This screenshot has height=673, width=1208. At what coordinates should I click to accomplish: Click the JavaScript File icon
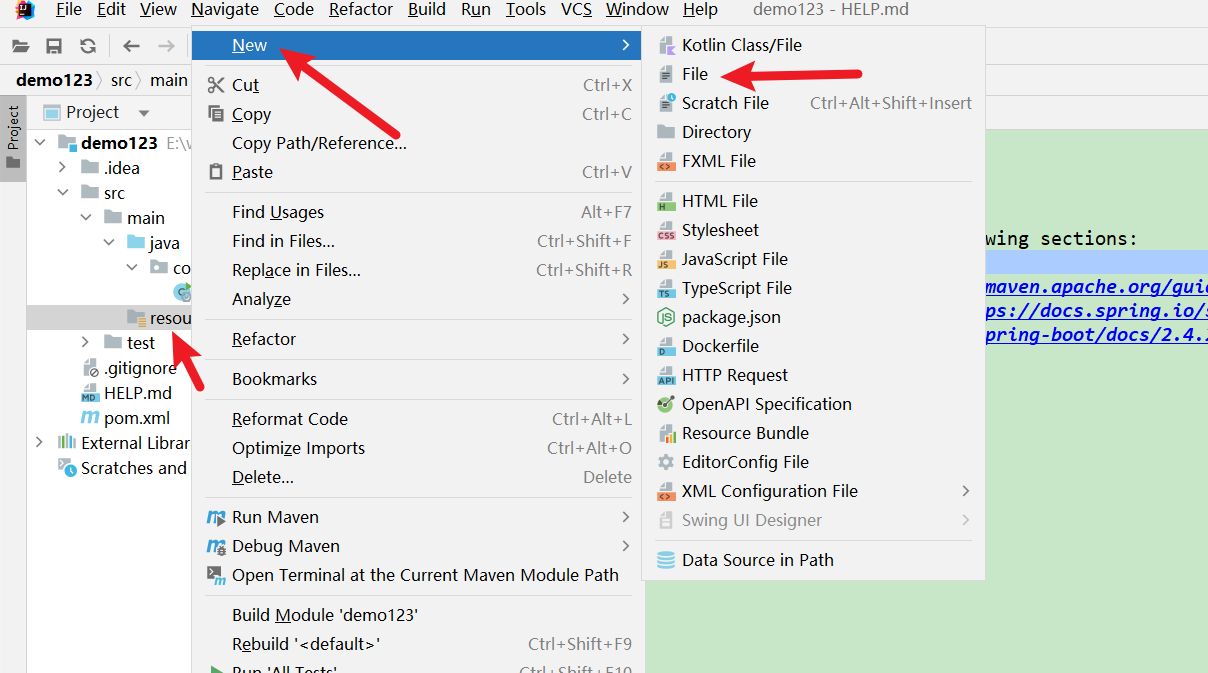[x=666, y=259]
